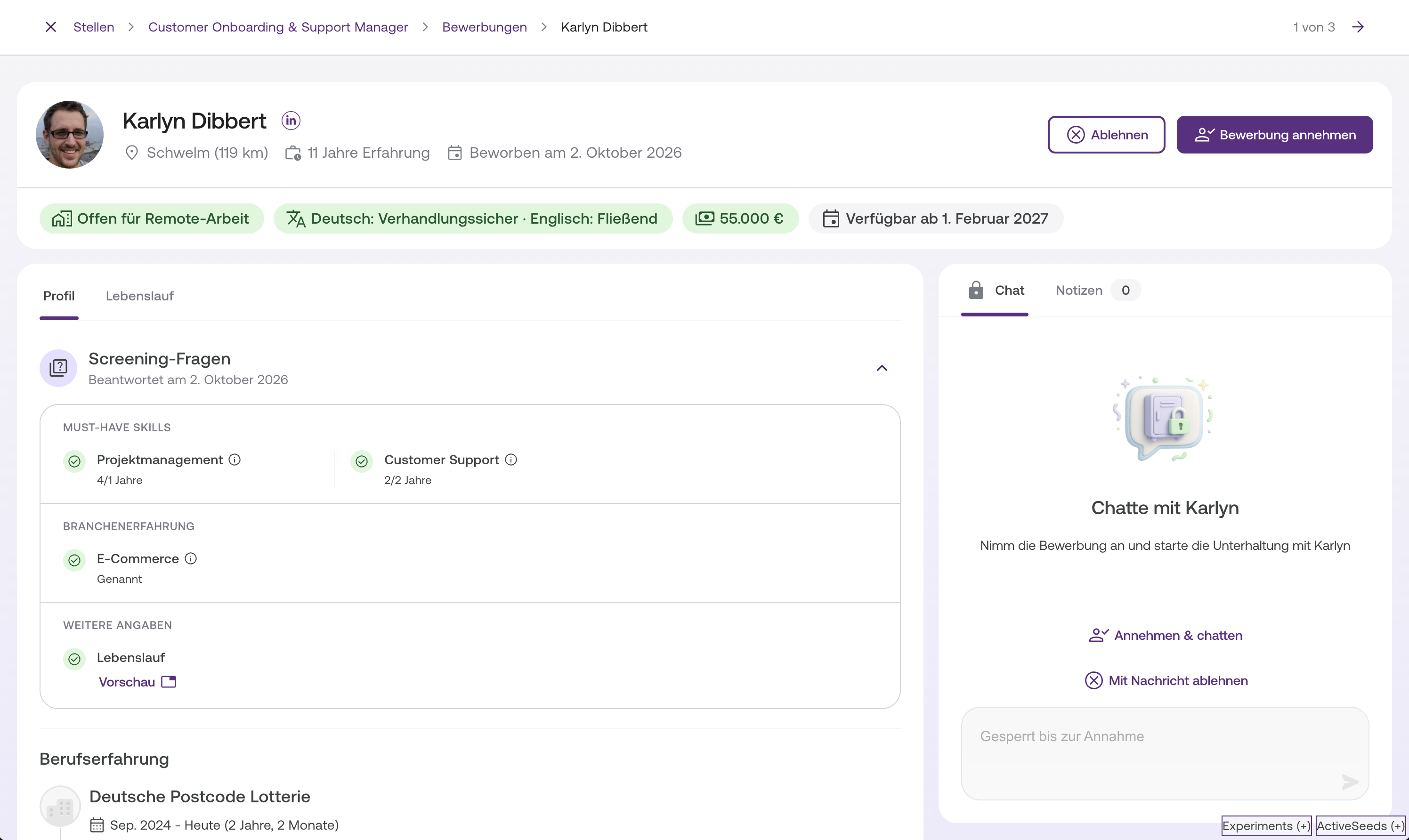This screenshot has height=840, width=1409.
Task: Click the remote-work house icon in the green tag
Action: (x=62, y=218)
